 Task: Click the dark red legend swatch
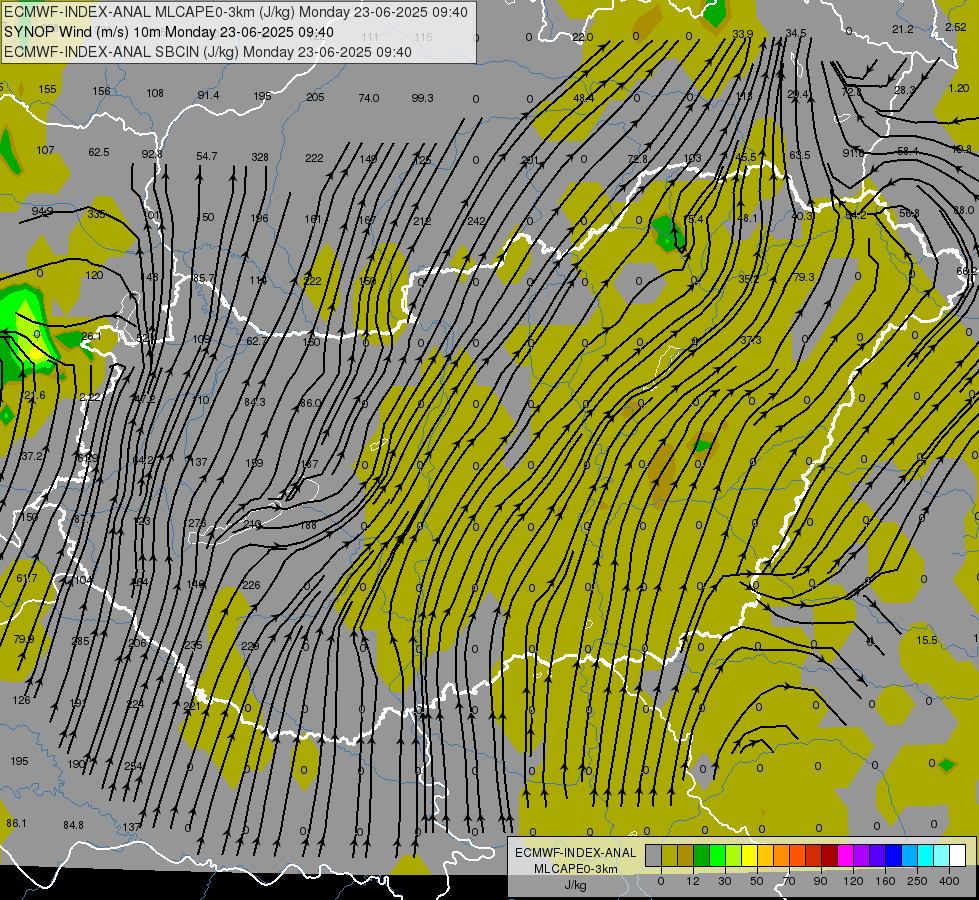coord(829,856)
